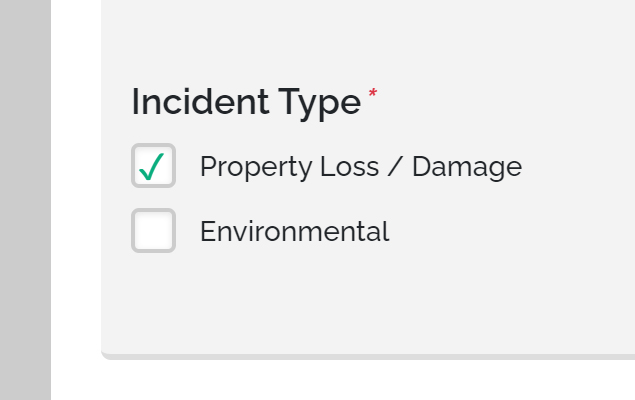Viewport: 635px width, 400px height.
Task: Click the word Damage in first option
Action: [467, 167]
